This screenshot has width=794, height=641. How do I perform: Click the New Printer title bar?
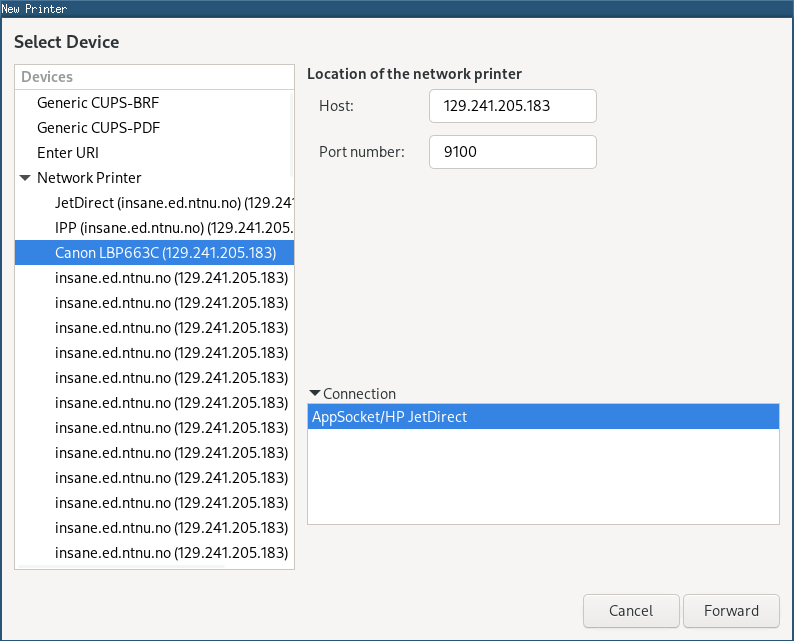coord(397,8)
